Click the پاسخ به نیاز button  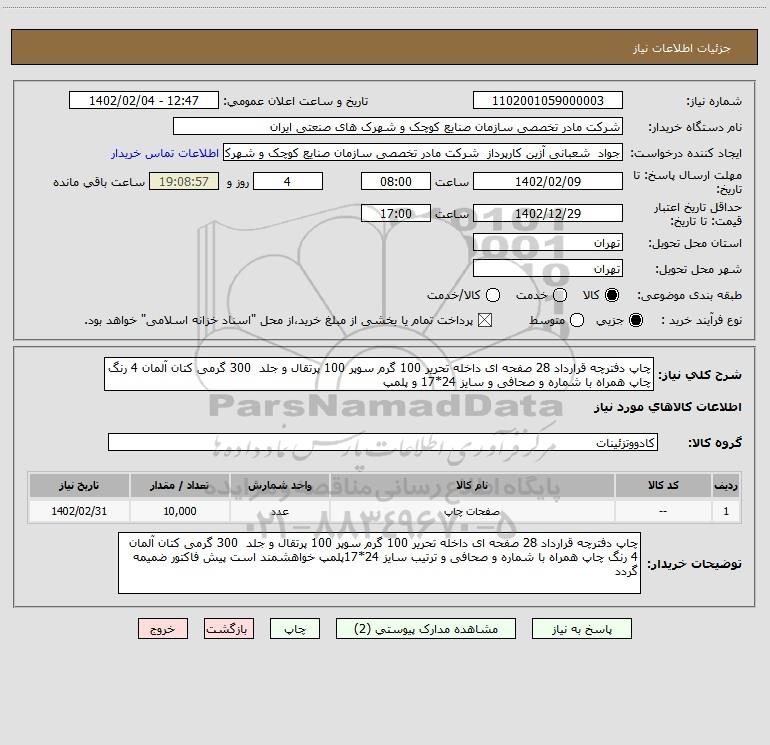581,629
